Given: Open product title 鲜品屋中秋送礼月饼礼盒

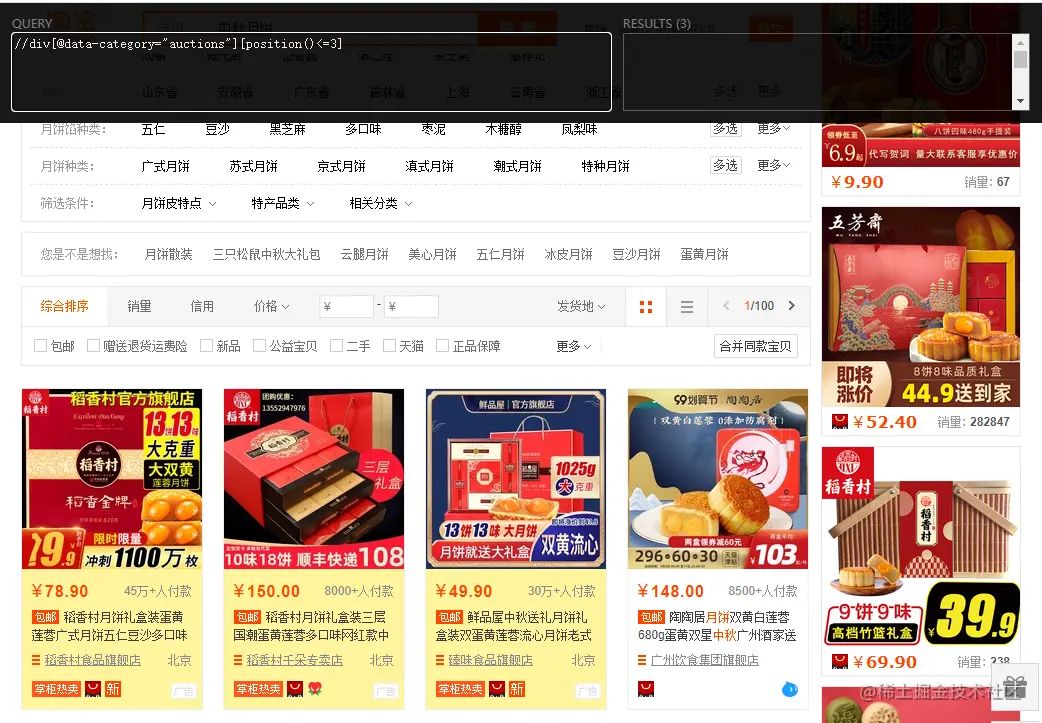Looking at the screenshot, I should tap(513, 626).
